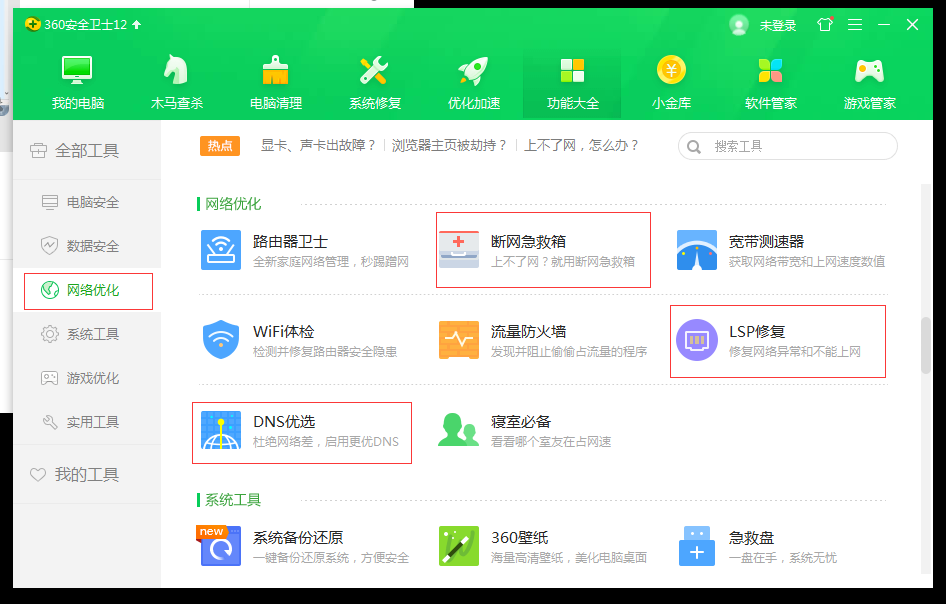Launch 360壁纸 green icon
This screenshot has width=946, height=604.
459,546
